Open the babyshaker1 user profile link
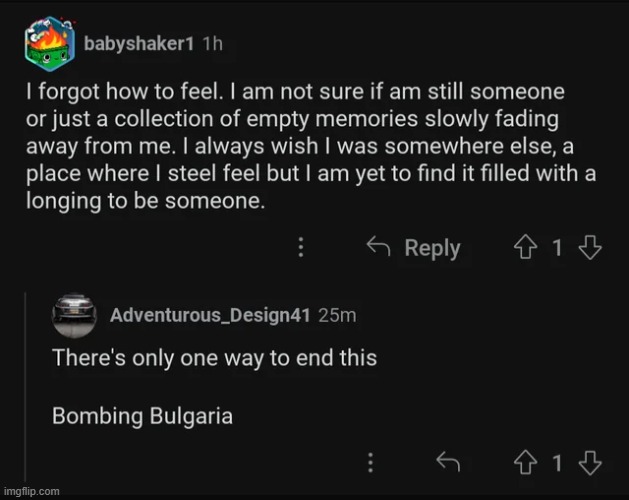 [139, 44]
